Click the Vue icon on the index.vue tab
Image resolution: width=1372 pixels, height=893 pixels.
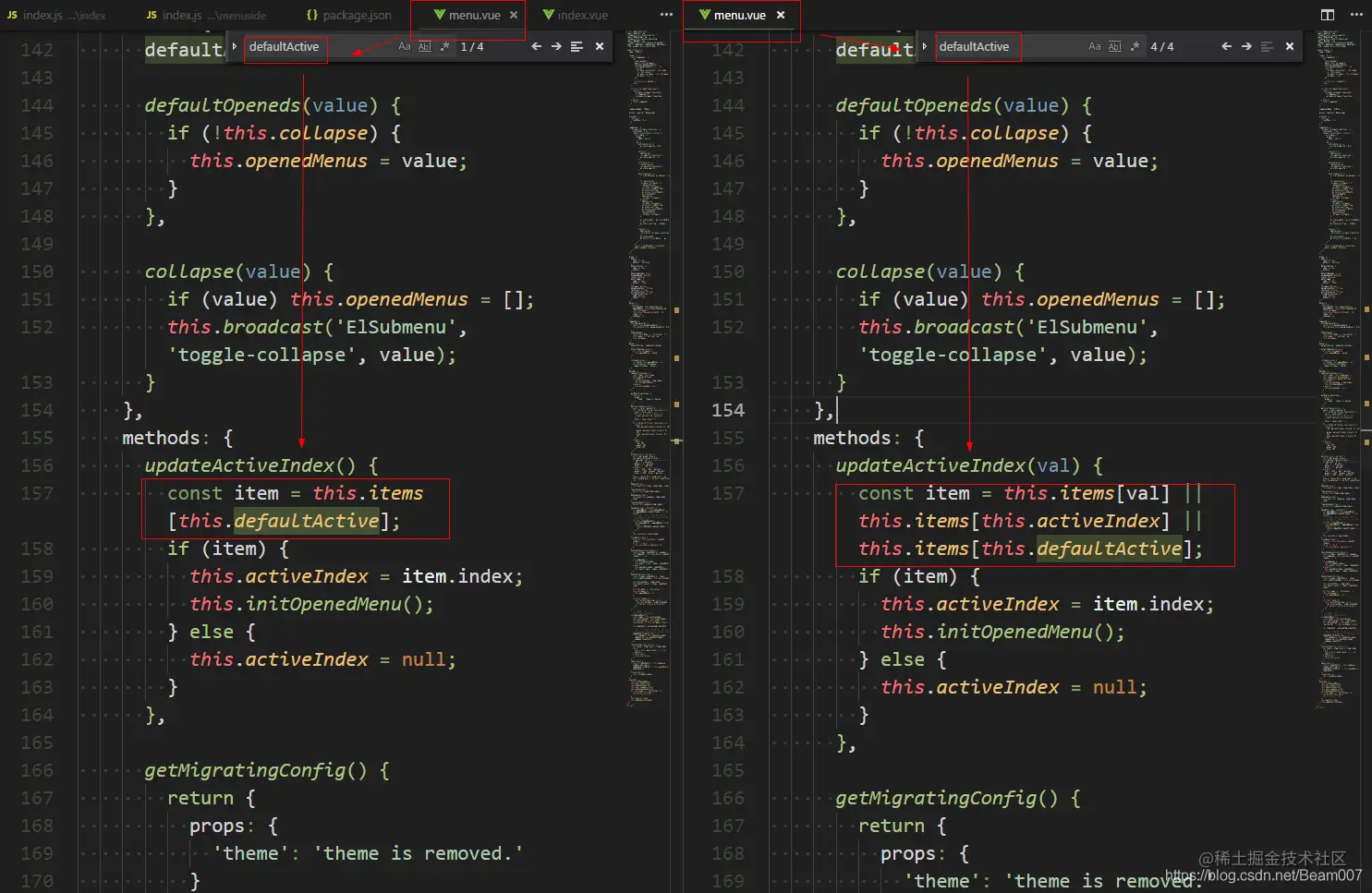548,16
